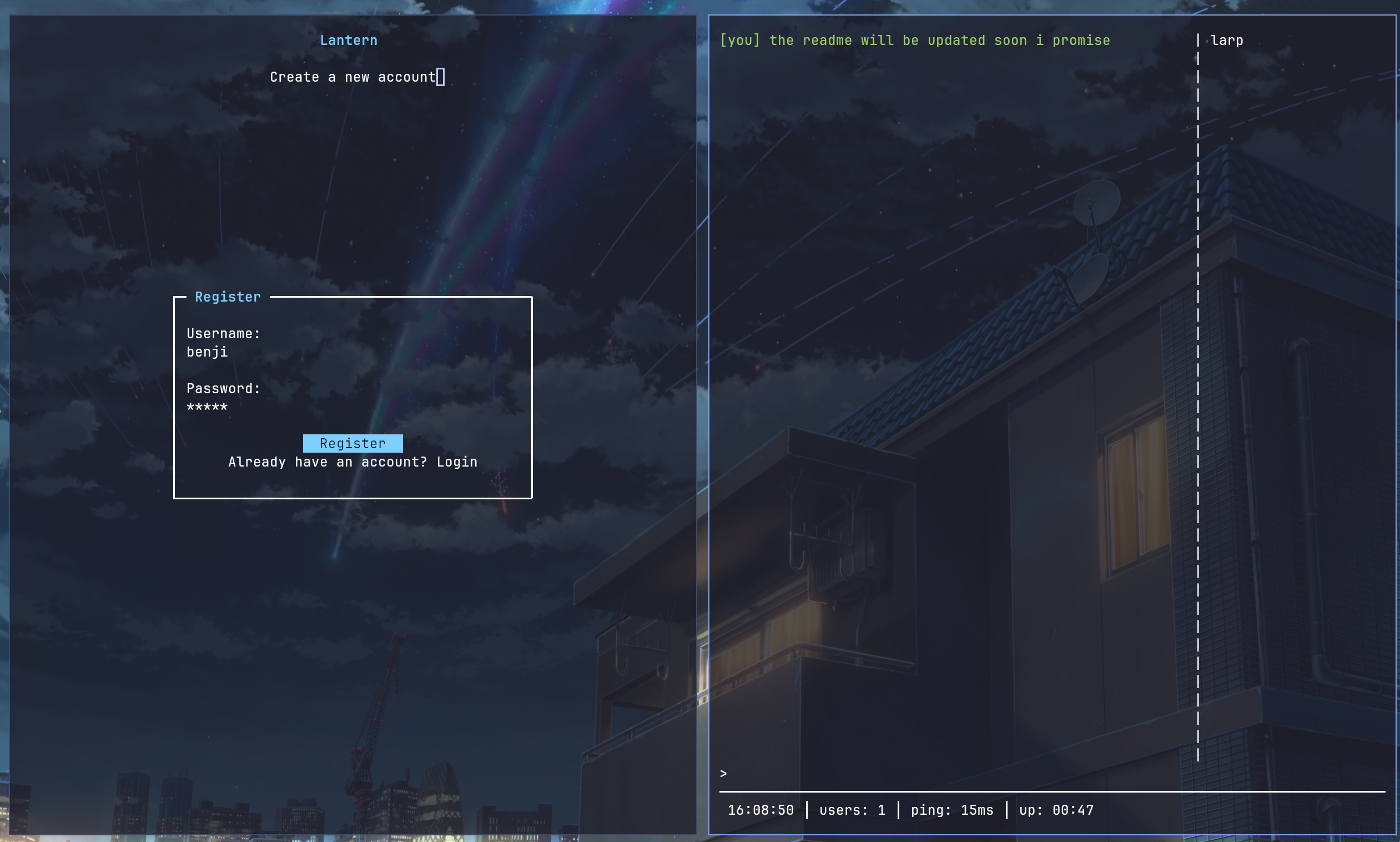The height and width of the screenshot is (842, 1400).
Task: Click the Login link below Register
Action: [x=456, y=462]
